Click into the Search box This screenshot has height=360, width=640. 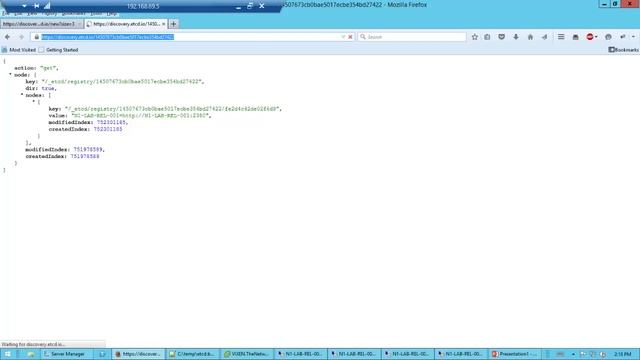click(412, 37)
